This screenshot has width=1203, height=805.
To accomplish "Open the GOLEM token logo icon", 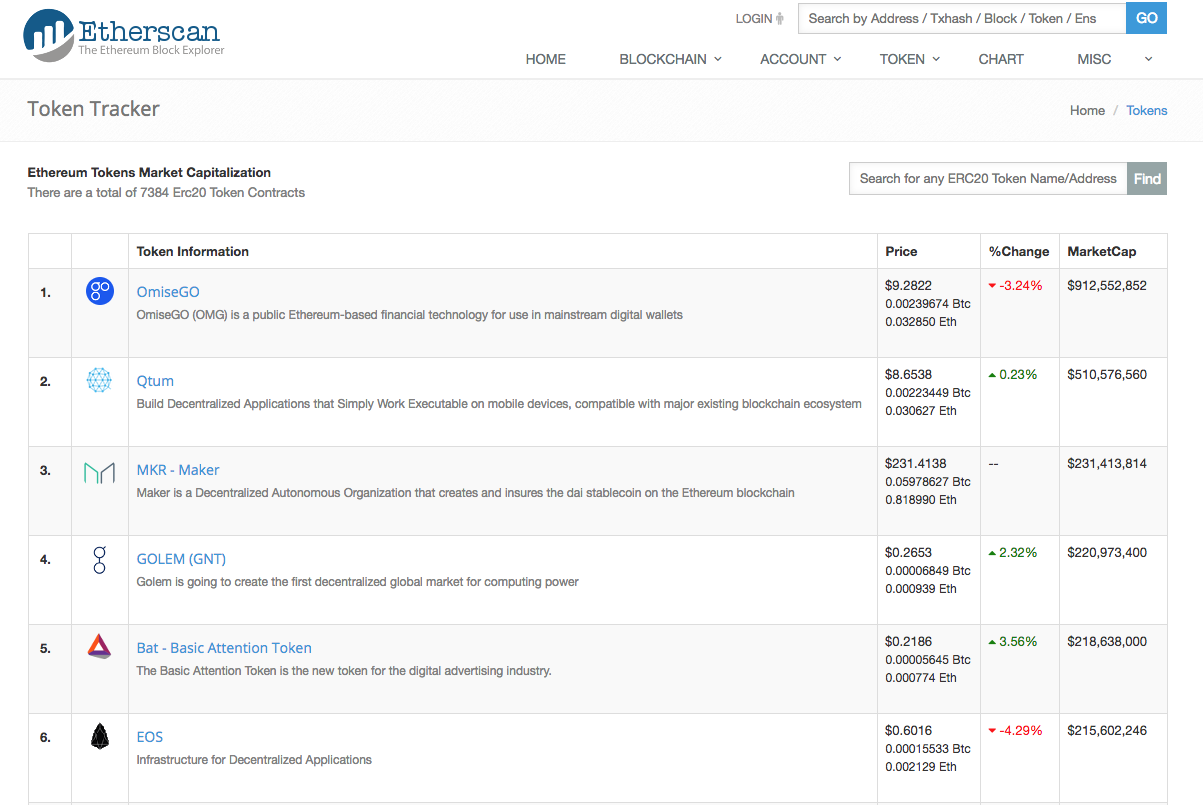I will click(x=100, y=559).
